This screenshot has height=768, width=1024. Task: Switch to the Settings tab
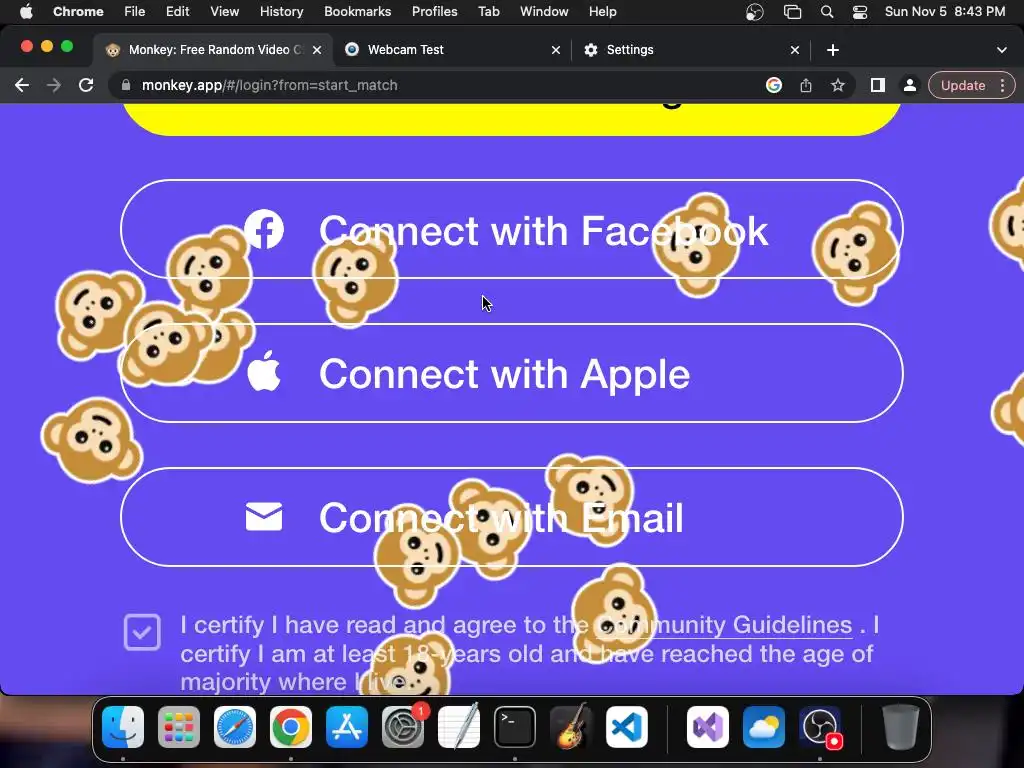pos(690,50)
